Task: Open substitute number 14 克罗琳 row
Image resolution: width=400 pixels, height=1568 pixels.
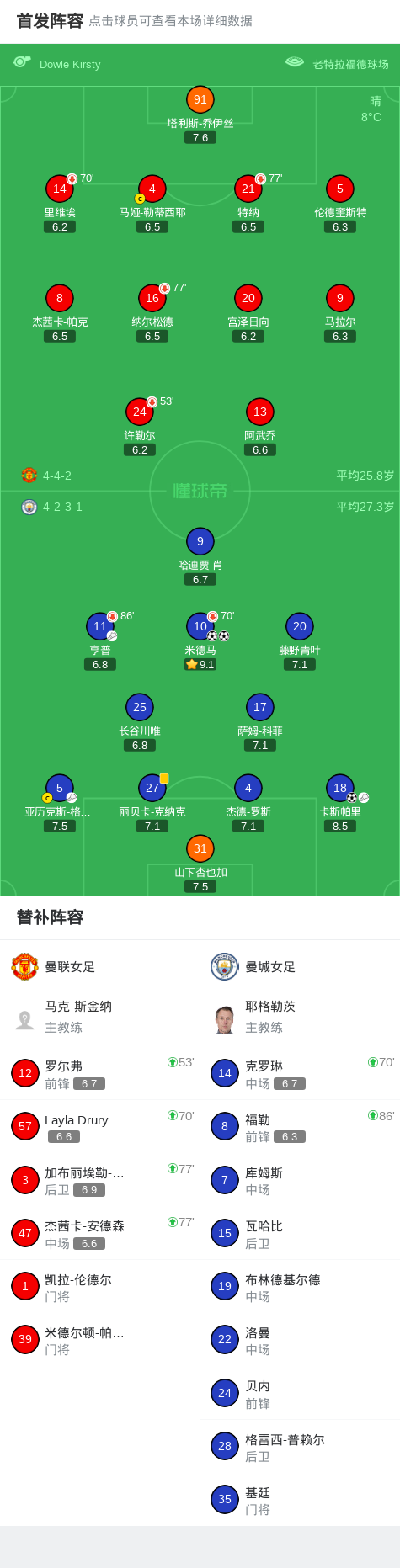Action: click(x=300, y=1074)
